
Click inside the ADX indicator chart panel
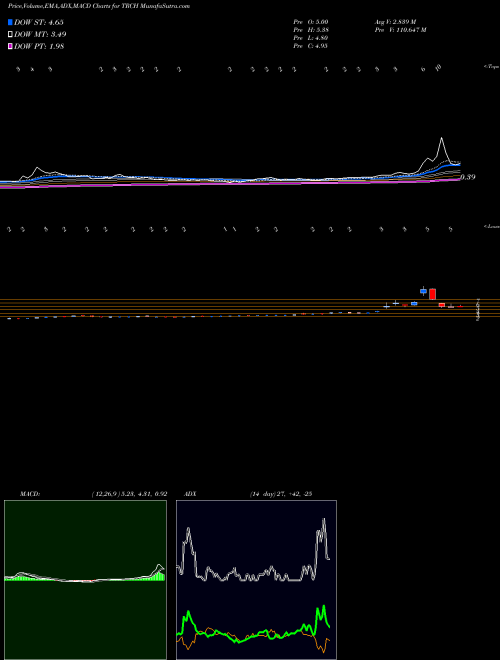pyautogui.click(x=256, y=580)
